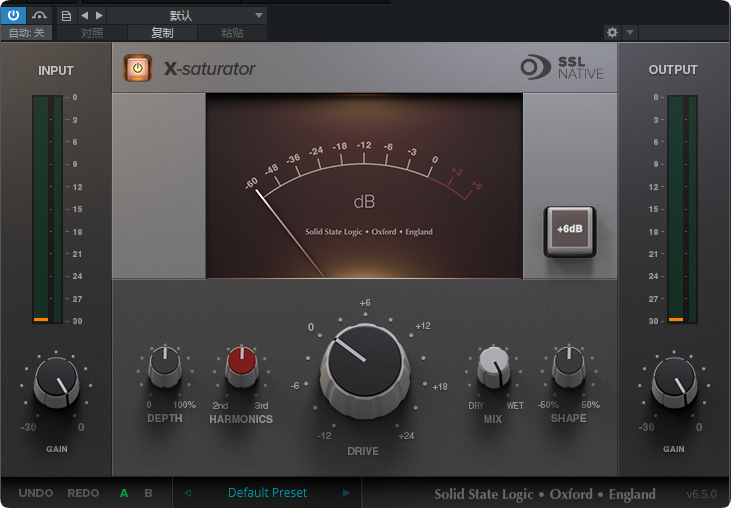The width and height of the screenshot is (731, 508).
Task: Click the red HARMONICS knob
Action: (x=241, y=367)
